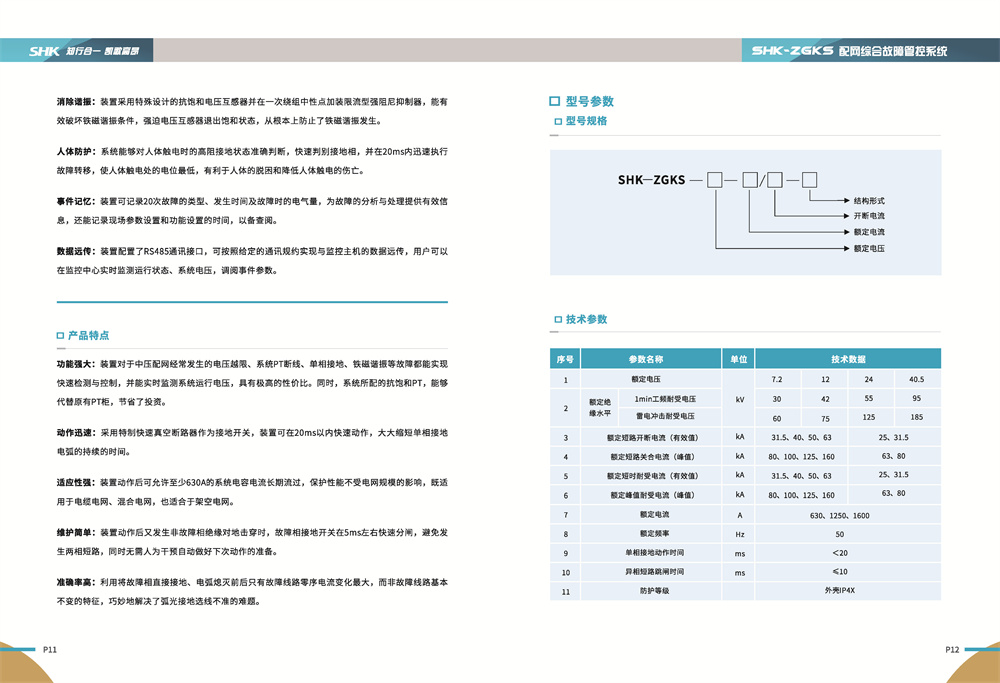Click the "<20" action time value

point(840,553)
